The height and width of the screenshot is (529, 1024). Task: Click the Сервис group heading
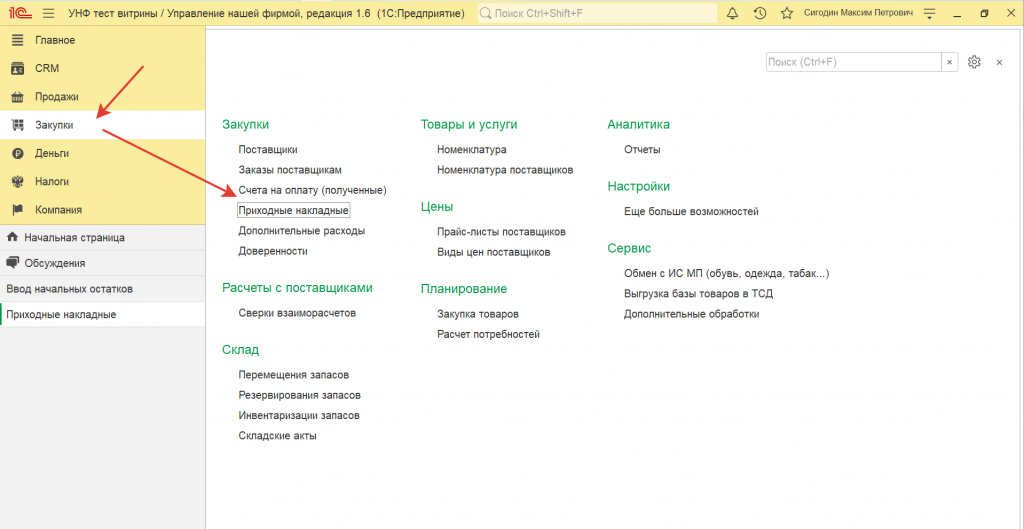tap(629, 248)
